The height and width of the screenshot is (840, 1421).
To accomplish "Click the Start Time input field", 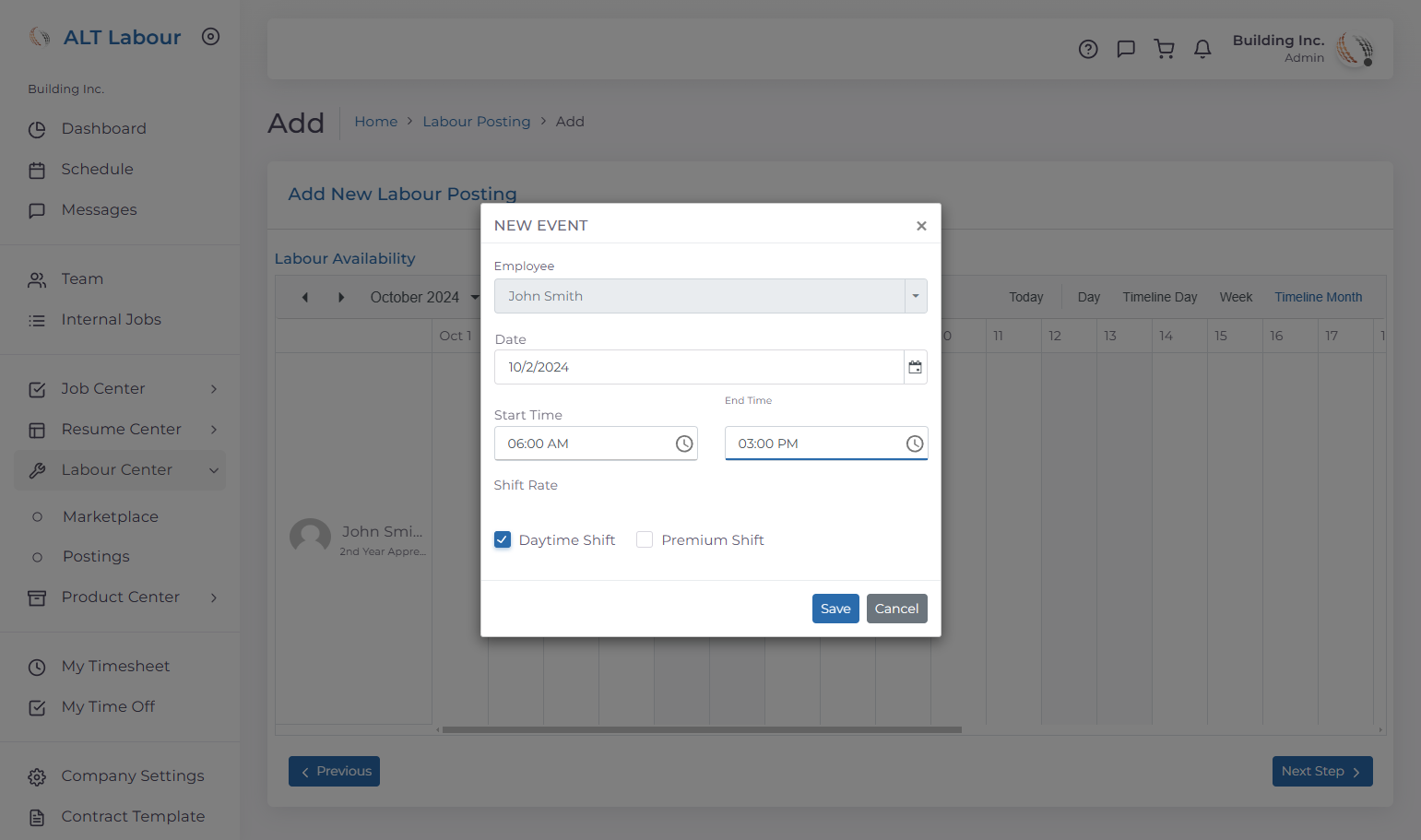I will click(596, 444).
